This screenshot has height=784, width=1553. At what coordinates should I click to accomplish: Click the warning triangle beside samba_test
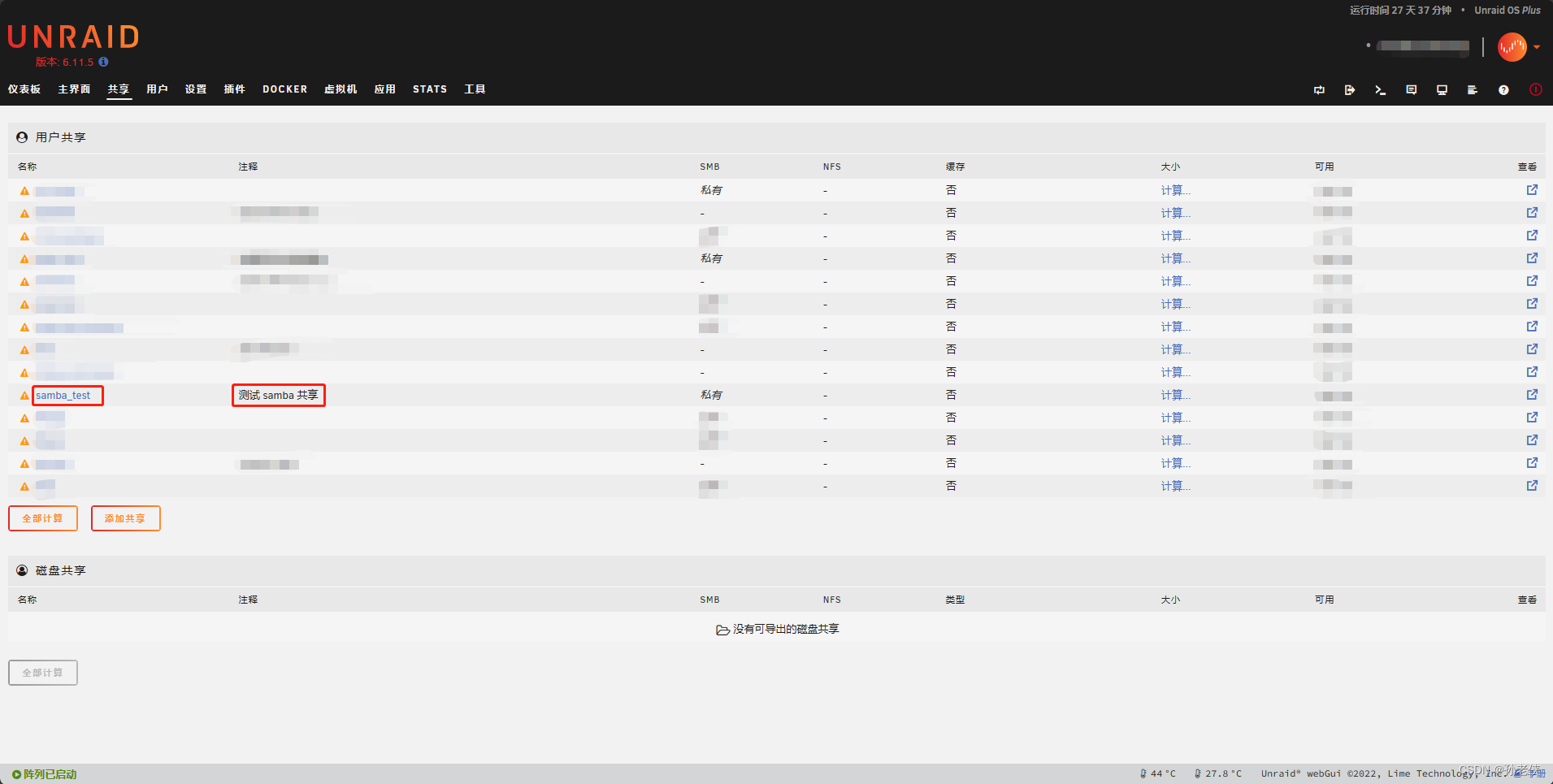24,396
